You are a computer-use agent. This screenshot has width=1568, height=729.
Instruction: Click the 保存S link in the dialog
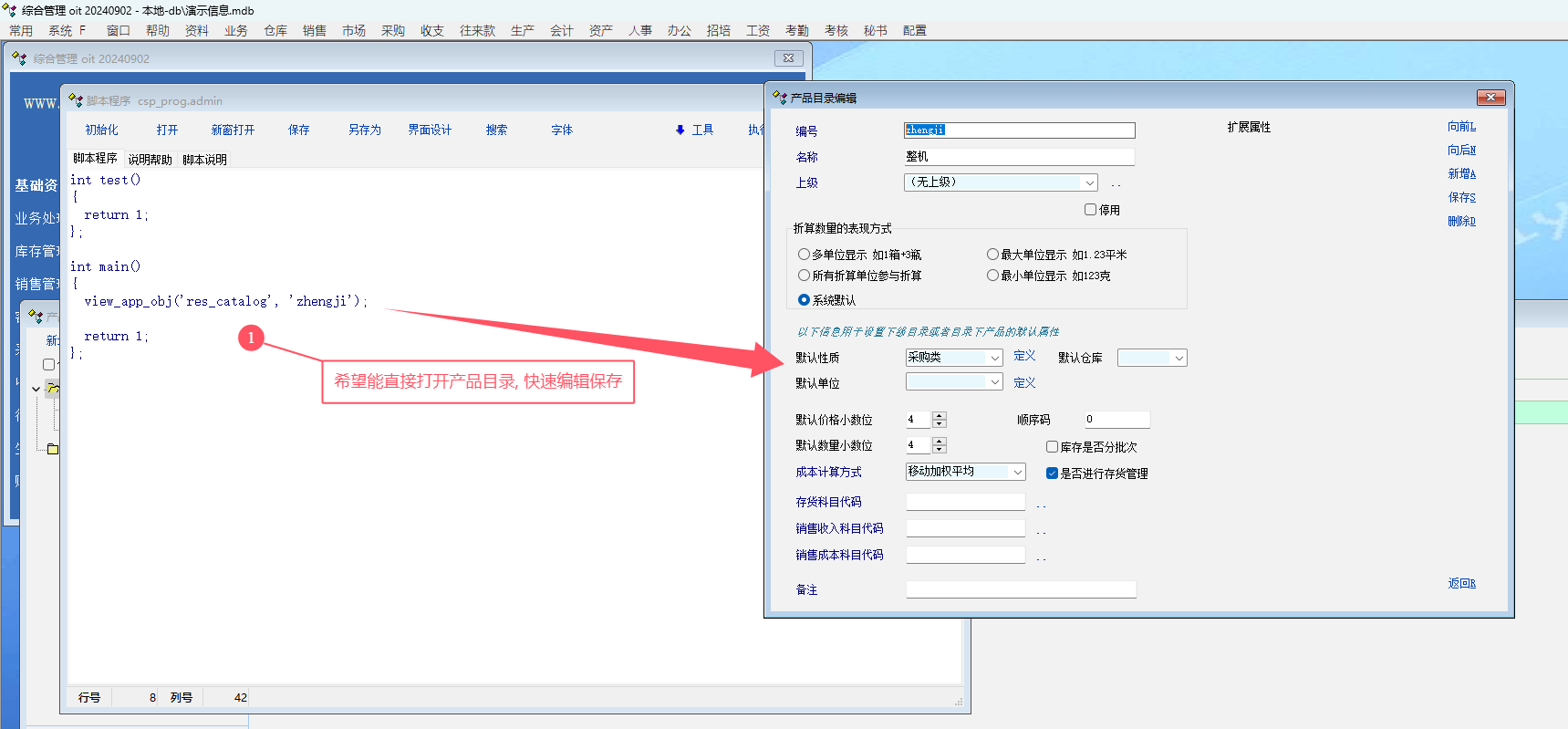tap(1460, 197)
